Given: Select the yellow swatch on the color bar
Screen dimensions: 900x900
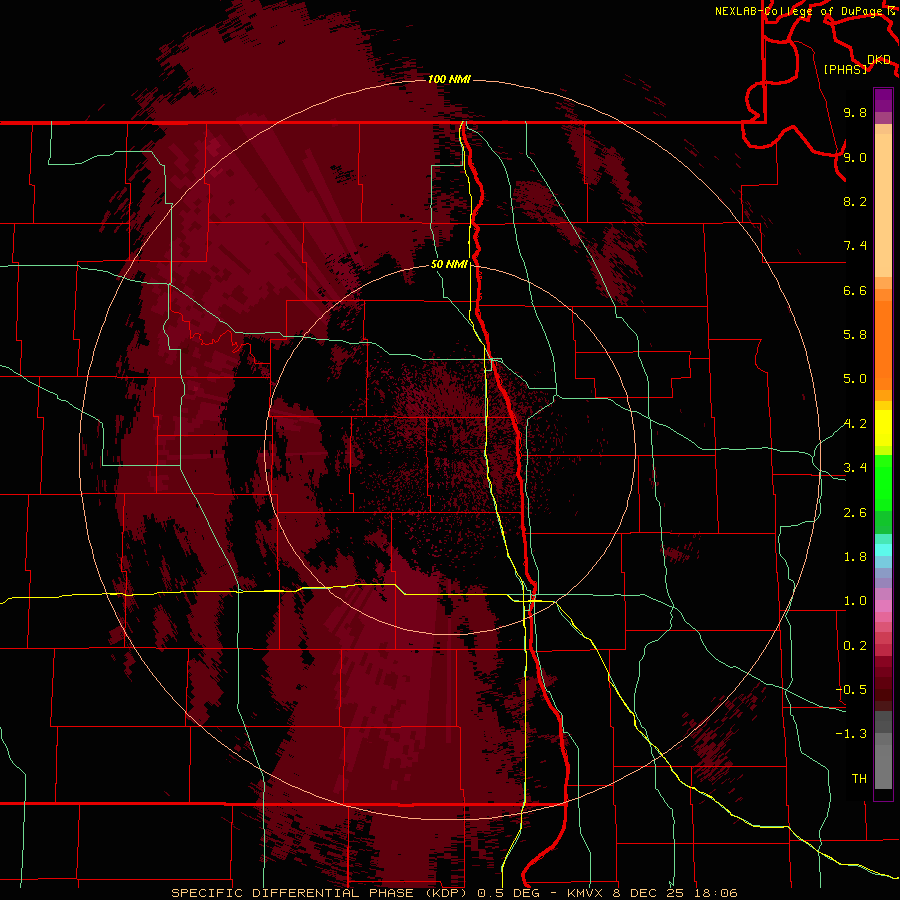Looking at the screenshot, I should pyautogui.click(x=883, y=428).
